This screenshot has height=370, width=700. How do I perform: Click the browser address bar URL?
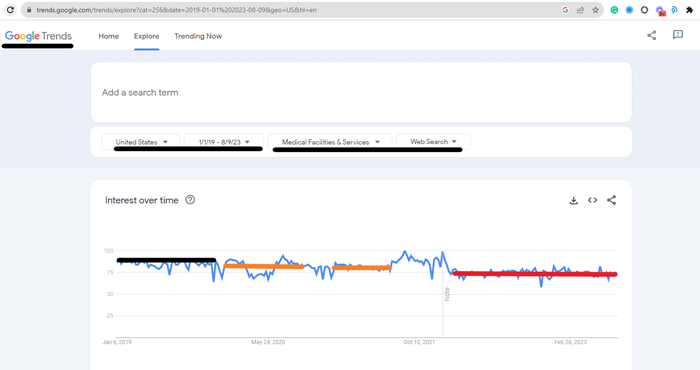coord(176,10)
